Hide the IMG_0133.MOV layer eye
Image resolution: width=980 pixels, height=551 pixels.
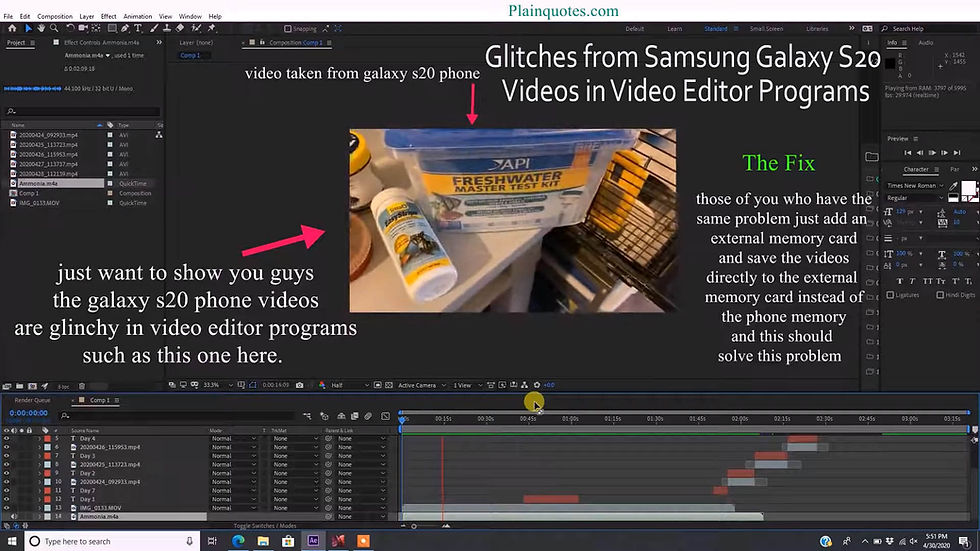pos(7,508)
